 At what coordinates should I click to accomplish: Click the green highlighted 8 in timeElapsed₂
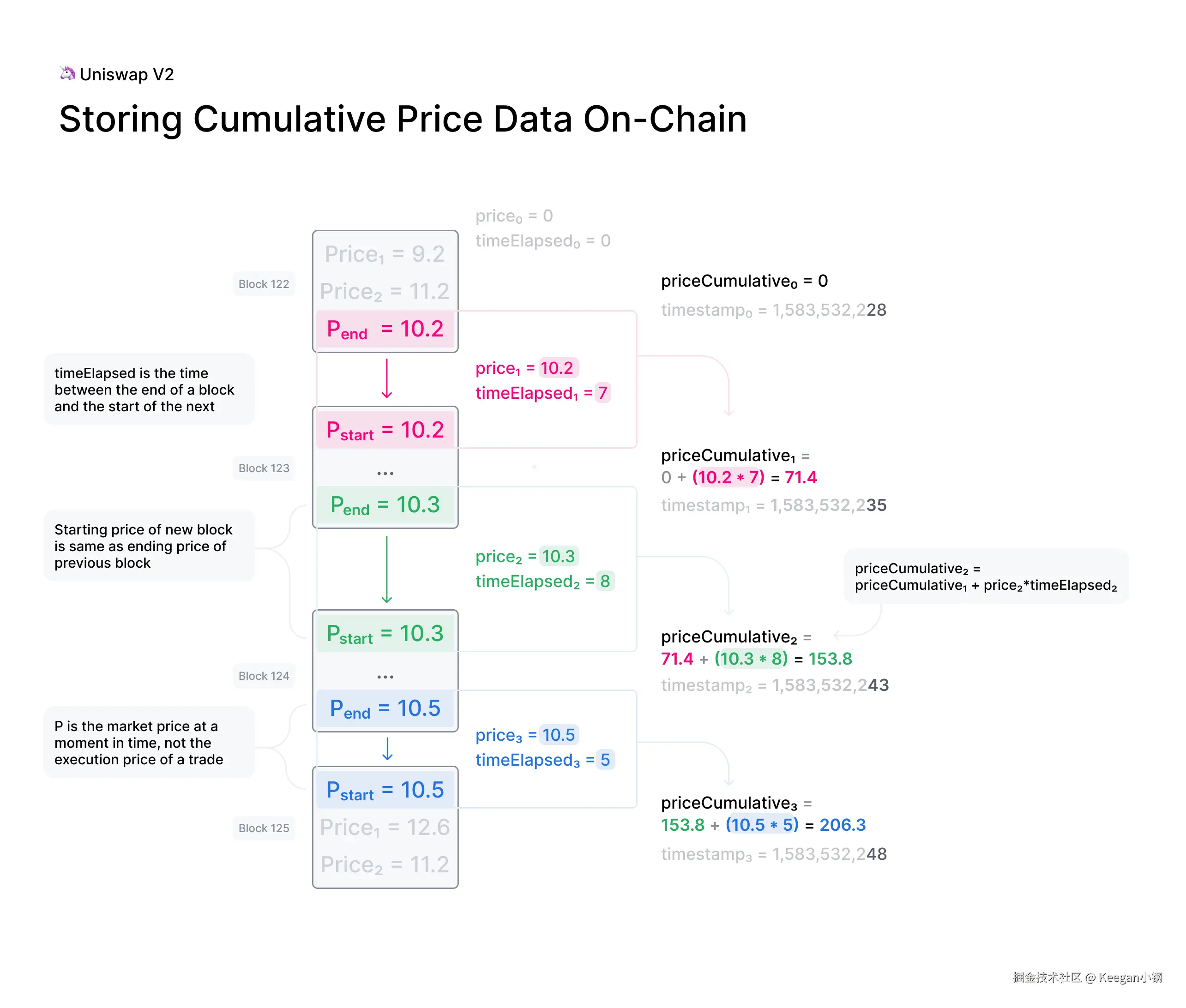pyautogui.click(x=605, y=581)
